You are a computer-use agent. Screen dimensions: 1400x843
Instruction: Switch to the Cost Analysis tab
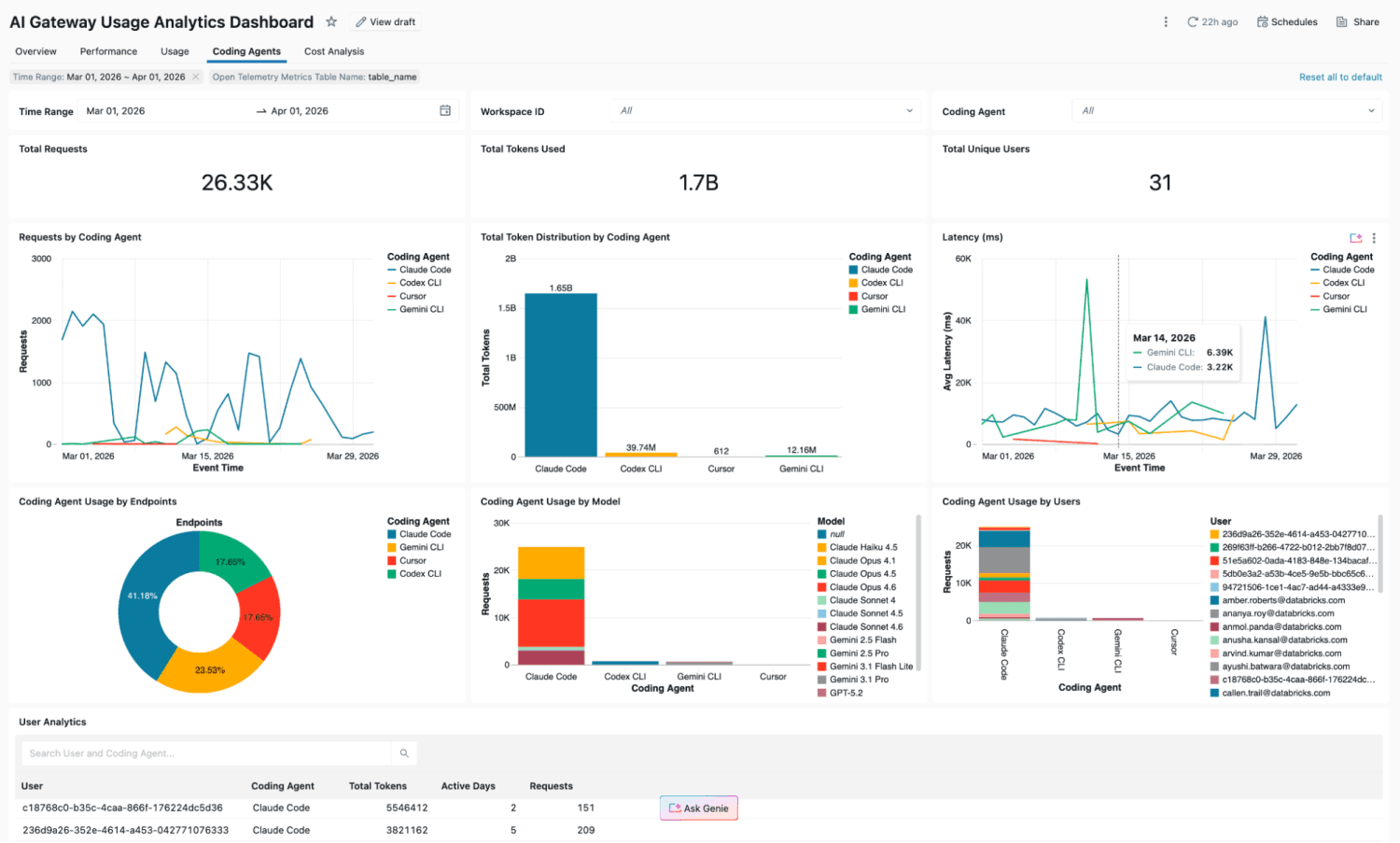(334, 51)
